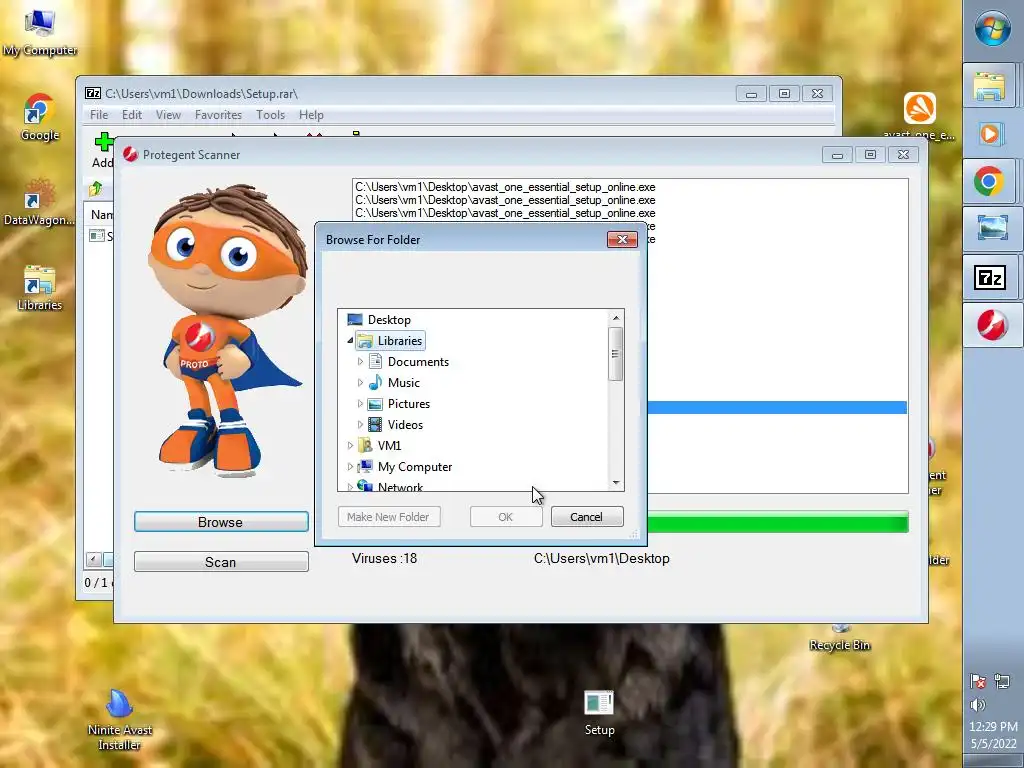The width and height of the screenshot is (1024, 768).
Task: Open the 7-Zip Favorites menu
Action: click(218, 114)
